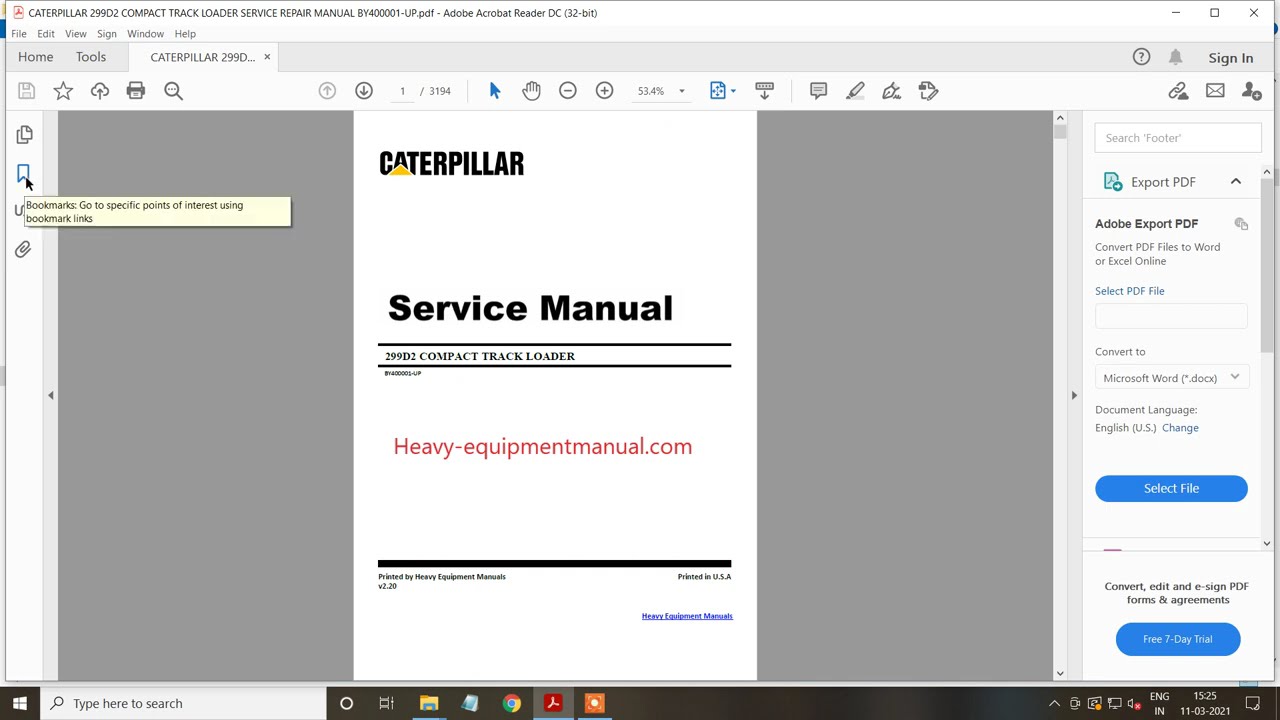Add a comment with speech bubble icon
Image resolution: width=1280 pixels, height=720 pixels.
click(818, 91)
